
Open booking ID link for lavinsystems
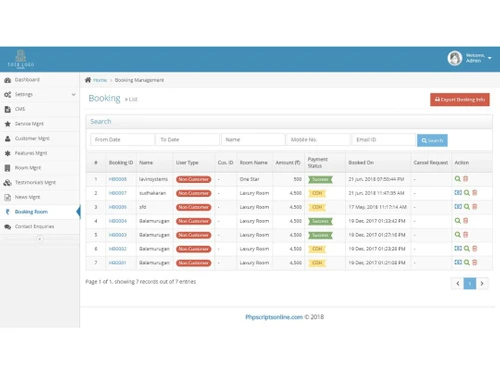coord(118,179)
